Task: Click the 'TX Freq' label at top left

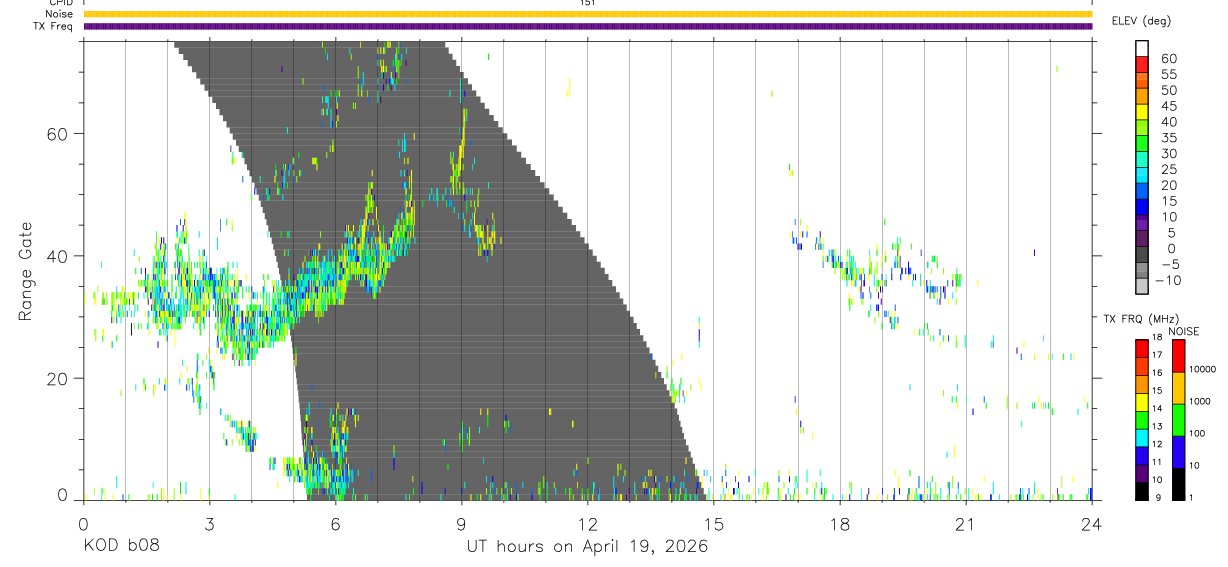Action: click(x=54, y=26)
